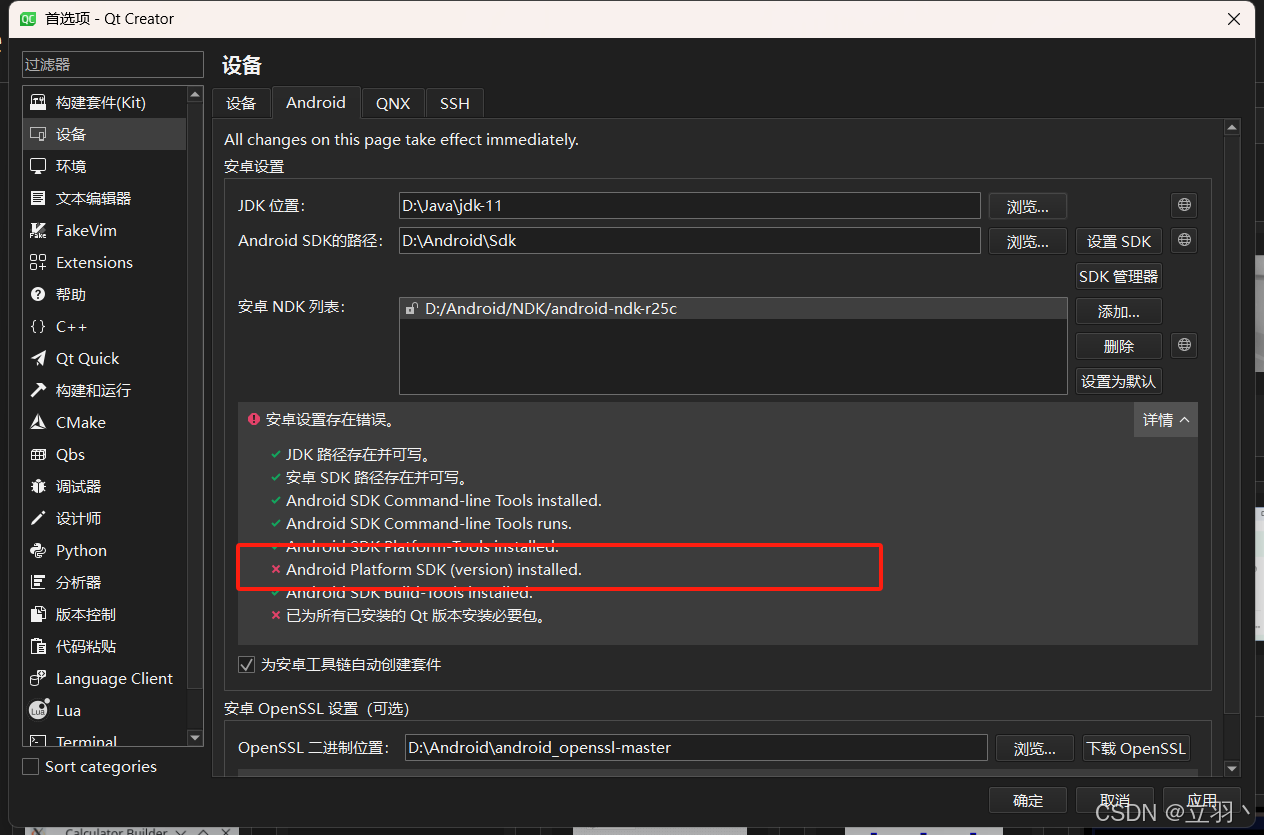
Task: Open the FakeVim settings page
Action: 83,230
